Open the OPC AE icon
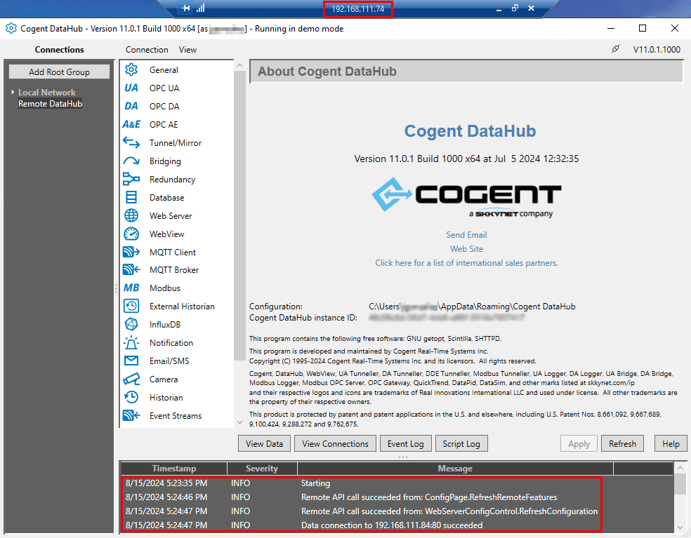The width and height of the screenshot is (691, 538). tap(131, 124)
